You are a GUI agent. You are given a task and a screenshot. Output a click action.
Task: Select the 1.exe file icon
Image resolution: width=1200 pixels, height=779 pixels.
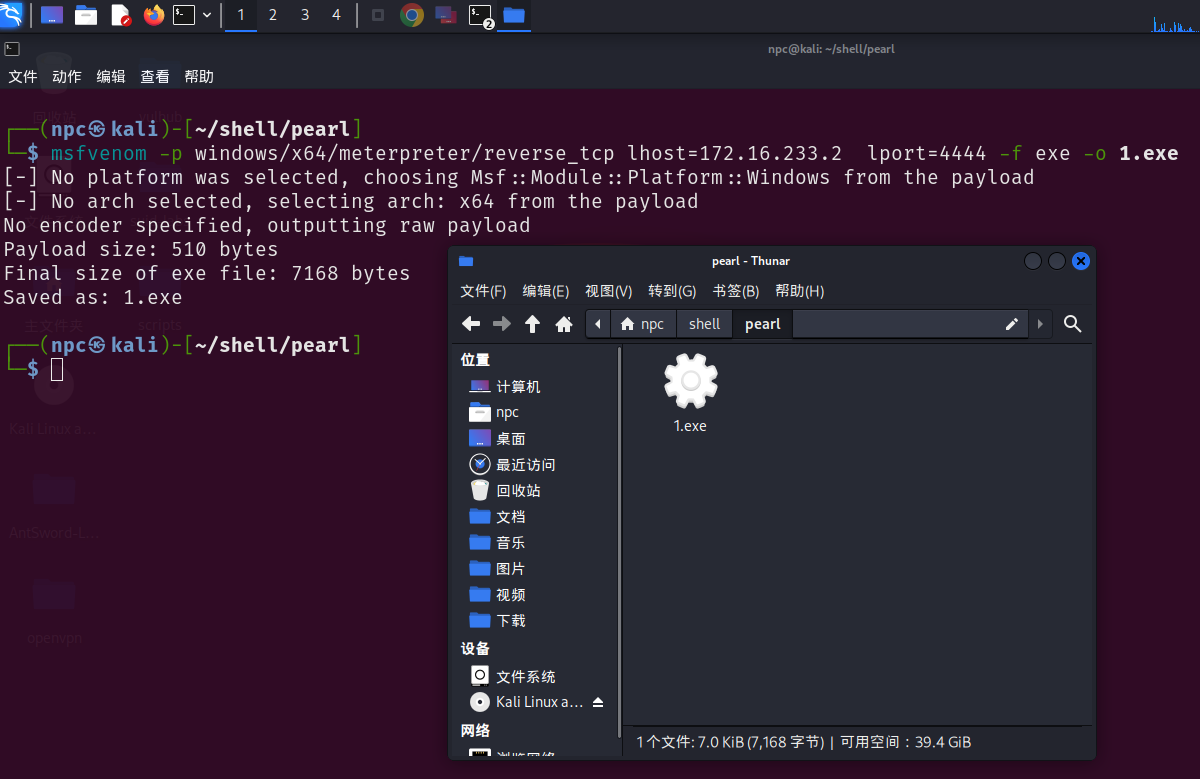(690, 382)
